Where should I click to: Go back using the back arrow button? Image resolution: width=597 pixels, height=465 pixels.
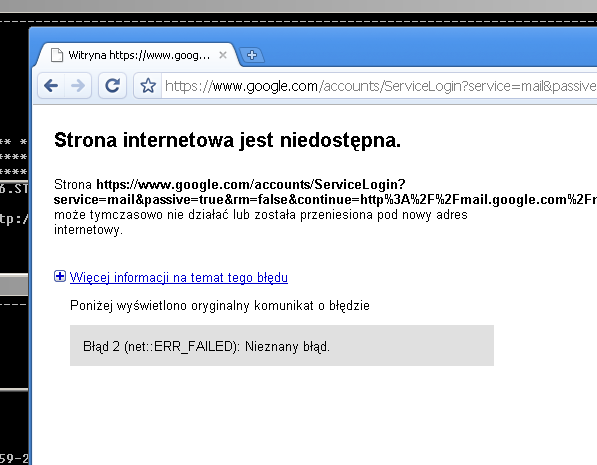tap(51, 86)
